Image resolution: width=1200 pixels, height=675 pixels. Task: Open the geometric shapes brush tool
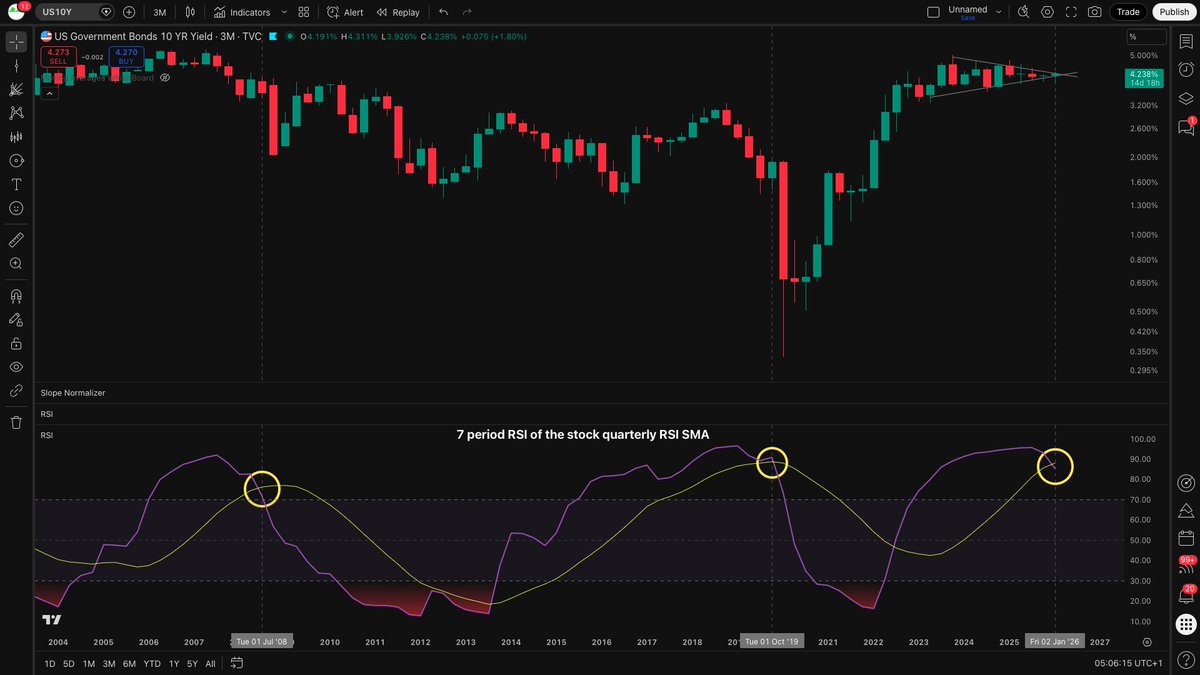pos(16,161)
